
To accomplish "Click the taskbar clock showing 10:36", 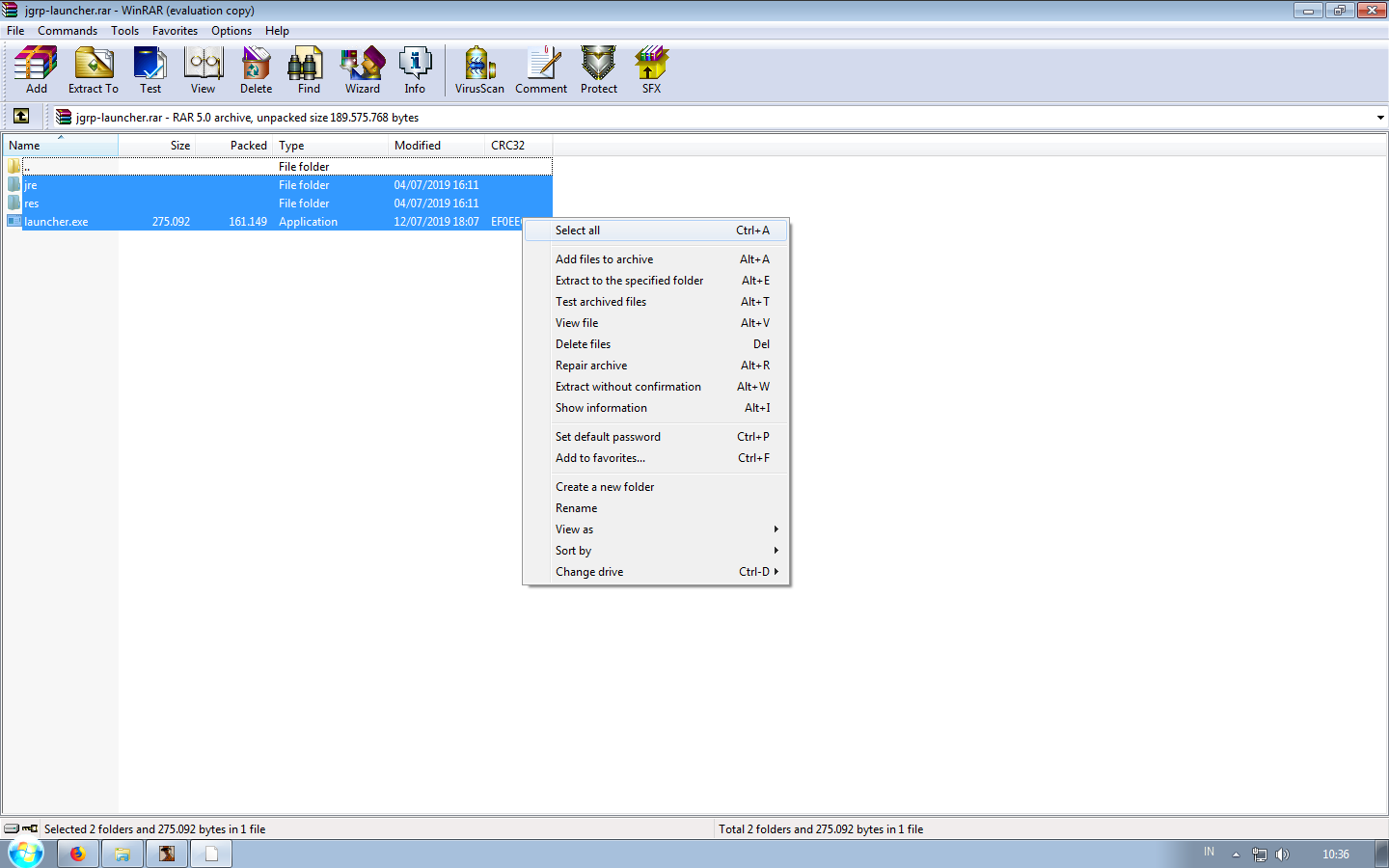I will [1336, 854].
